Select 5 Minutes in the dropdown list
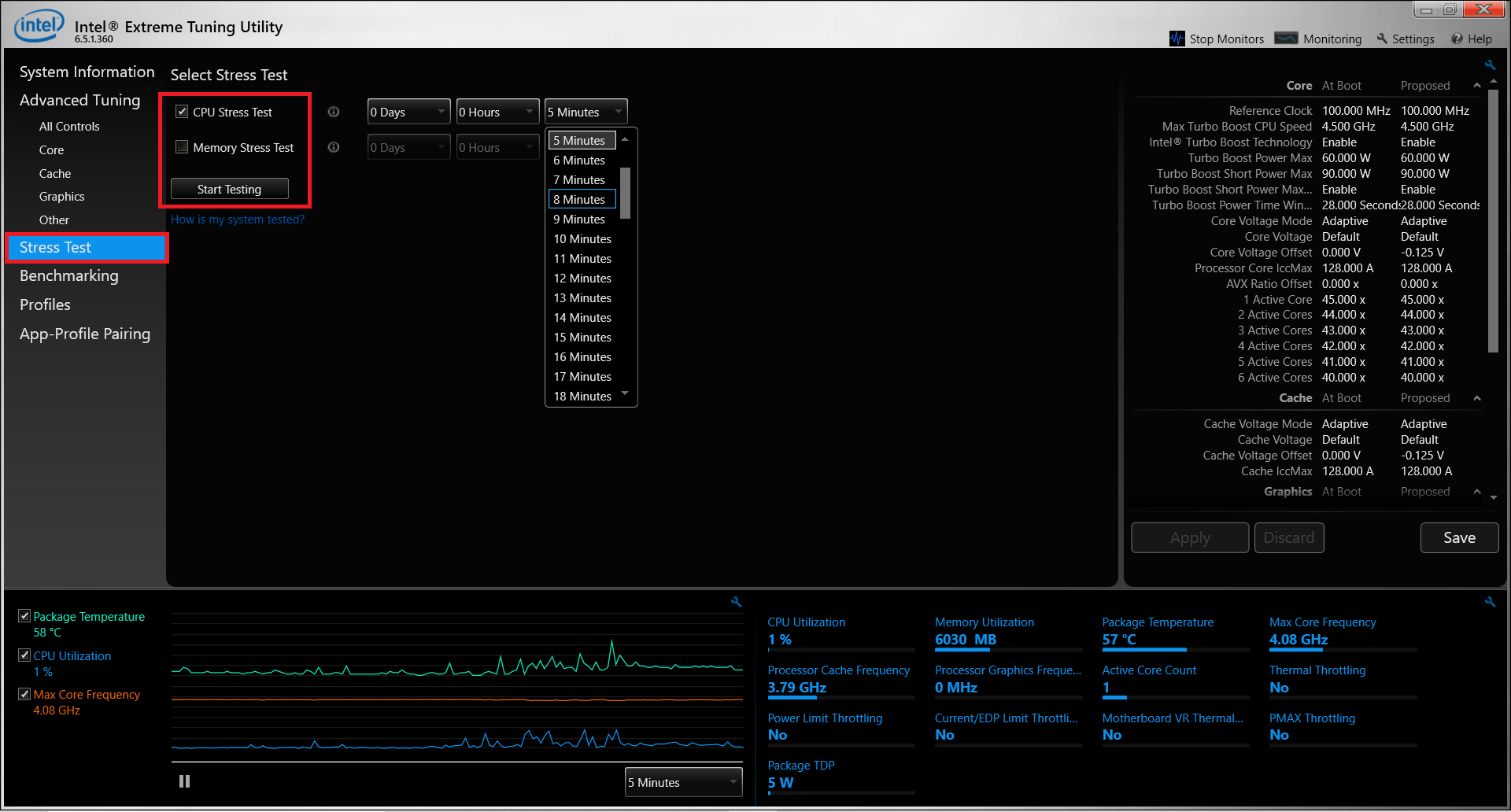 pos(582,140)
